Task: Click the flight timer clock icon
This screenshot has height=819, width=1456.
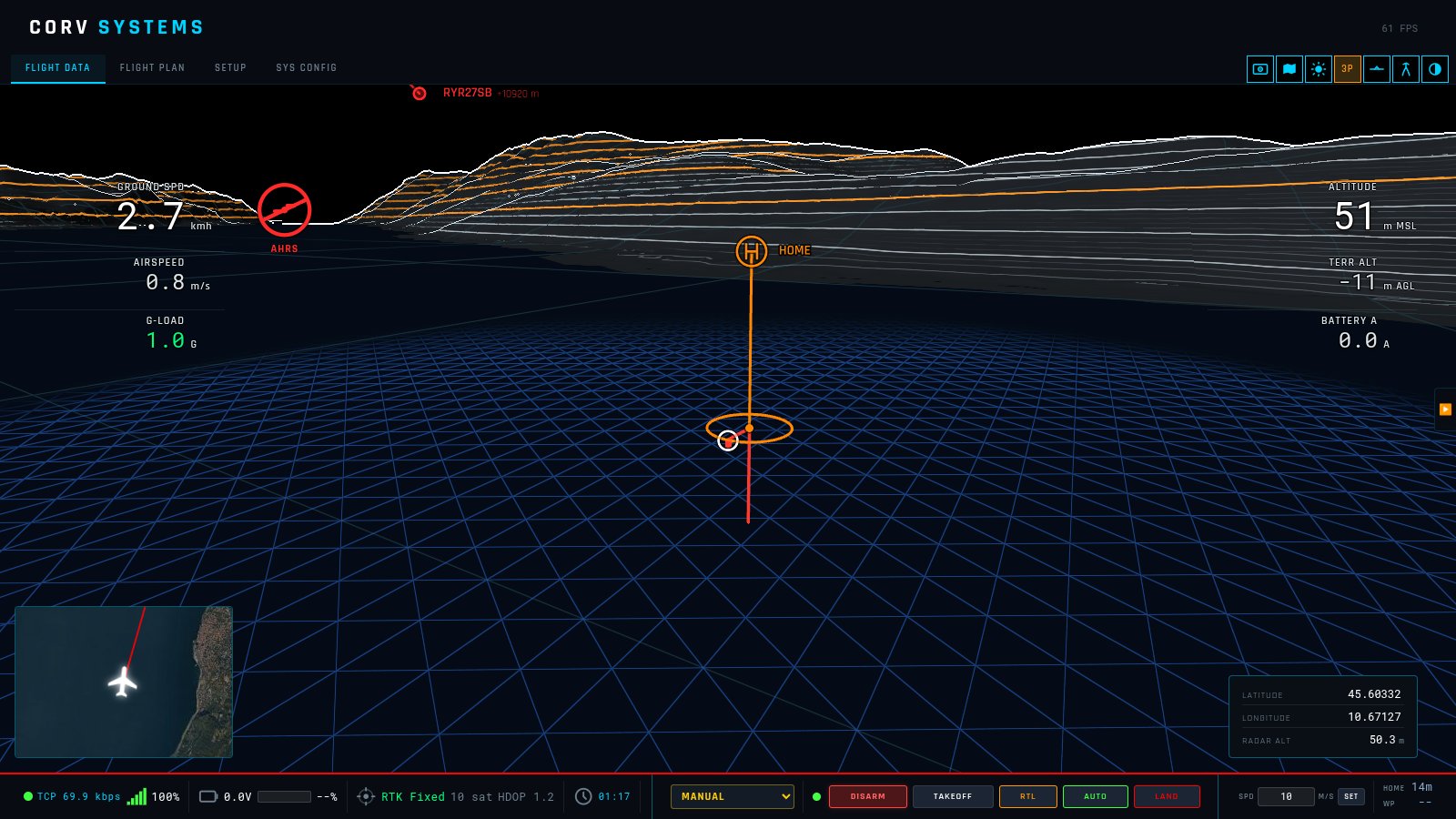Action: 583,796
